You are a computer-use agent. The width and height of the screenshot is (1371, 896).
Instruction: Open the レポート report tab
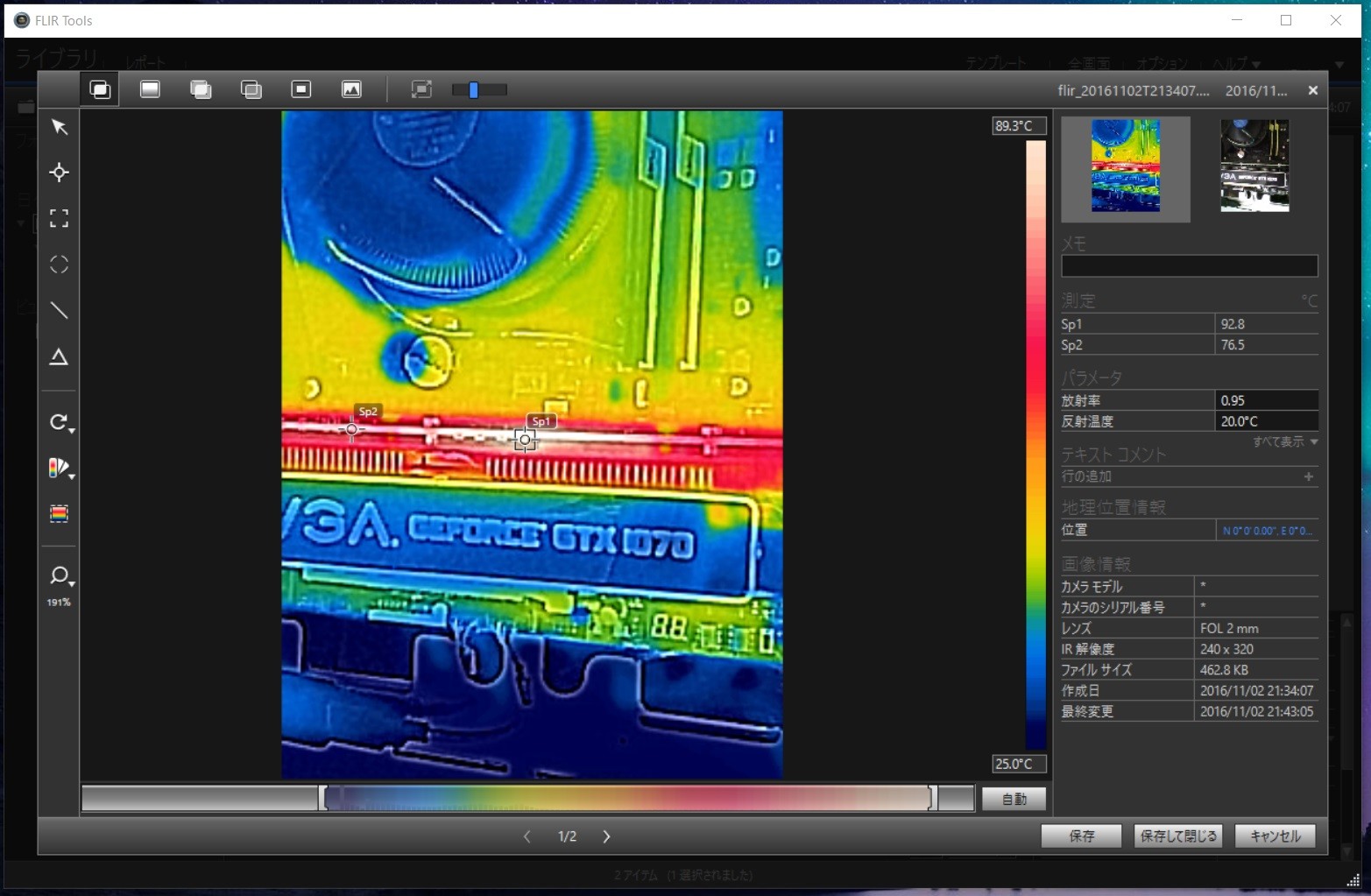145,63
